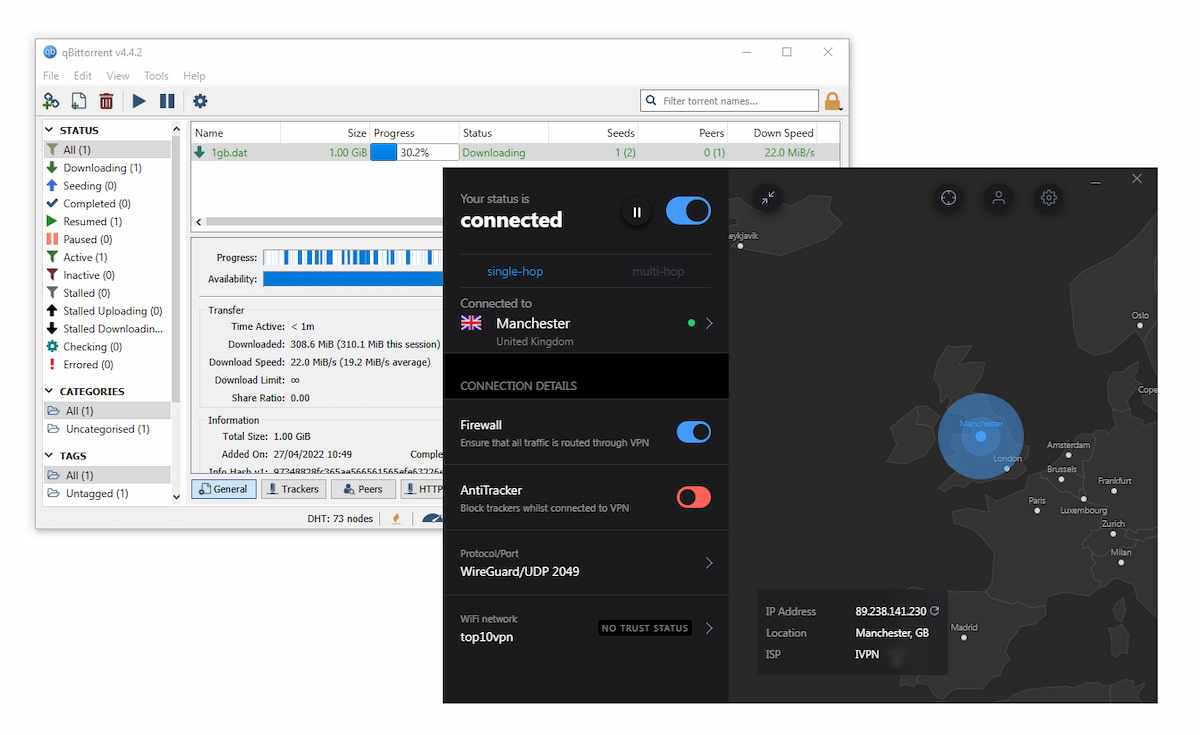Image resolution: width=1200 pixels, height=735 pixels.
Task: Click the Add Torrent Link toolbar icon
Action: tap(50, 100)
